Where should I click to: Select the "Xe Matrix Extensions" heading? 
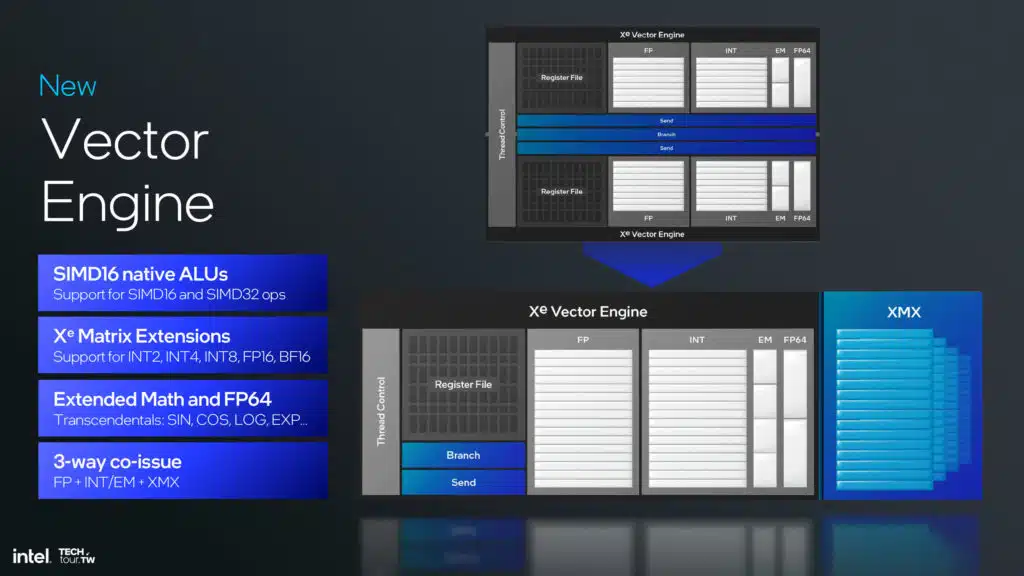(x=142, y=336)
